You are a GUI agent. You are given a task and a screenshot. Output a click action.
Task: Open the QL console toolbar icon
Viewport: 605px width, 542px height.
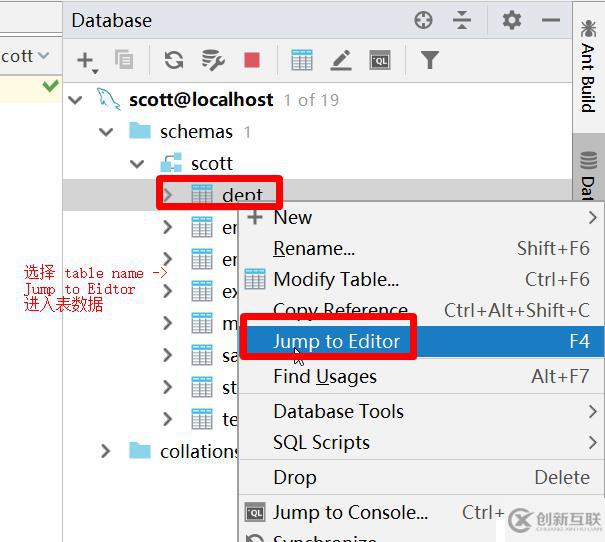380,60
